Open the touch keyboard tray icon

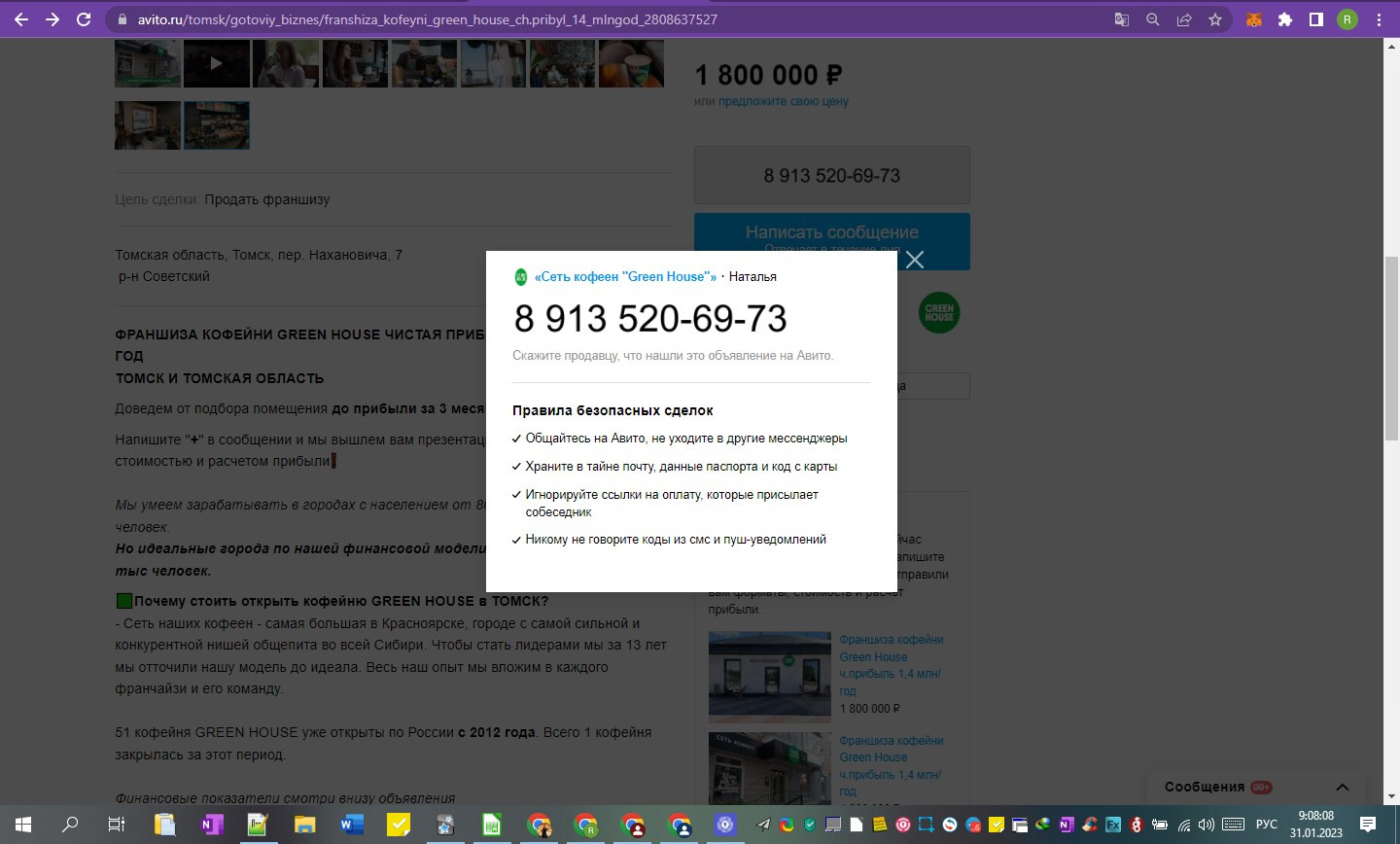click(x=1233, y=825)
